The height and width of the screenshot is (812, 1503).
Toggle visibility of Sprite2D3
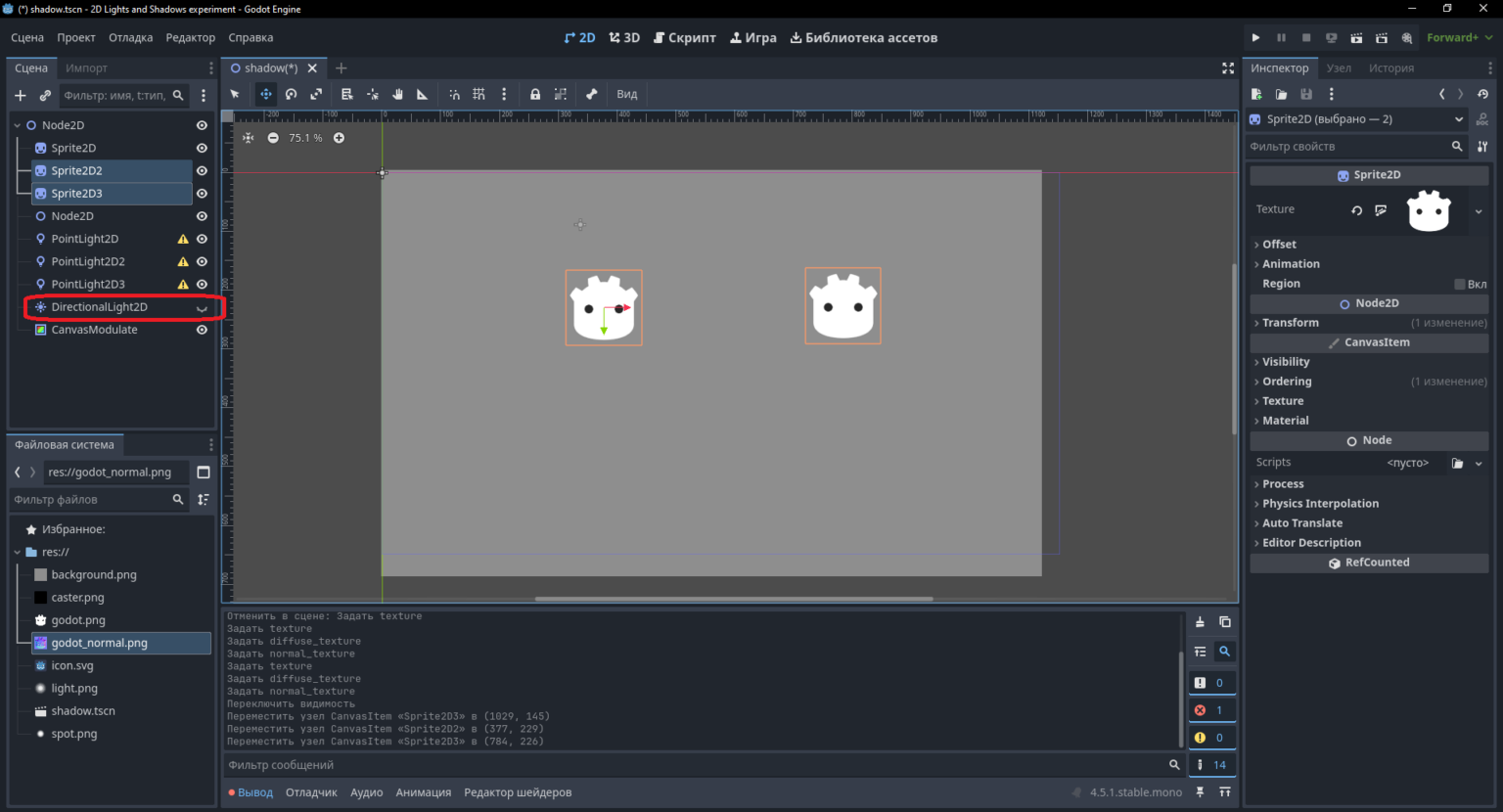pyautogui.click(x=202, y=193)
